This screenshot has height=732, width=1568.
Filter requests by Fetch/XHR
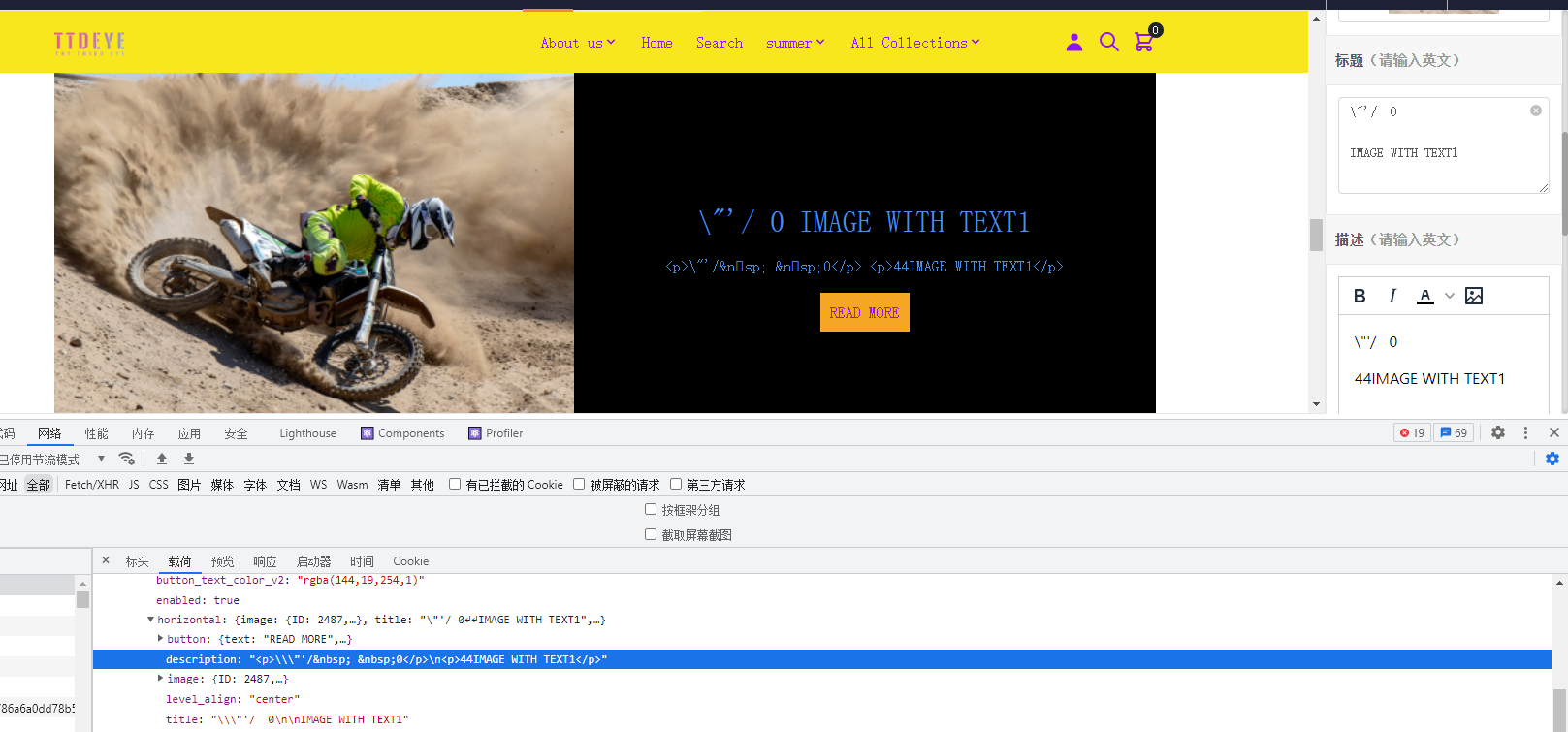[x=92, y=485]
